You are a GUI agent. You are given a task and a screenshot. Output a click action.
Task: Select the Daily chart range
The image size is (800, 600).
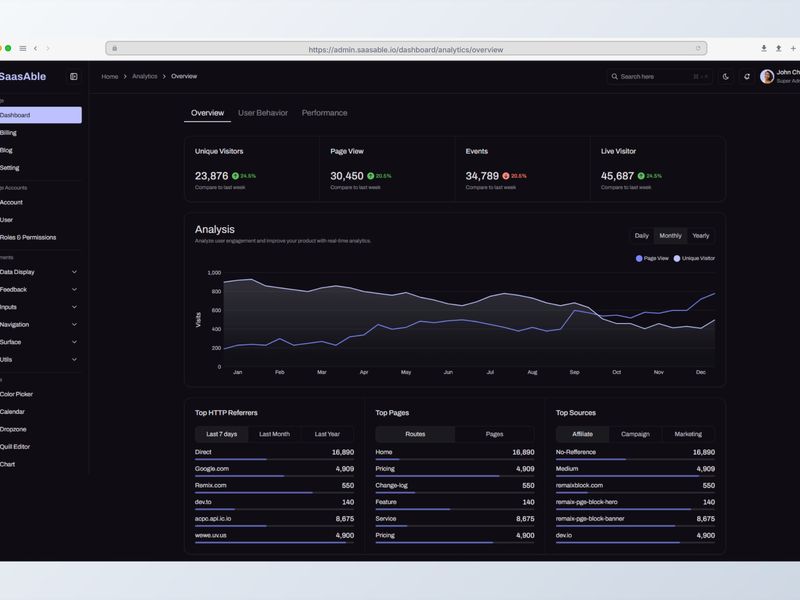click(x=641, y=236)
